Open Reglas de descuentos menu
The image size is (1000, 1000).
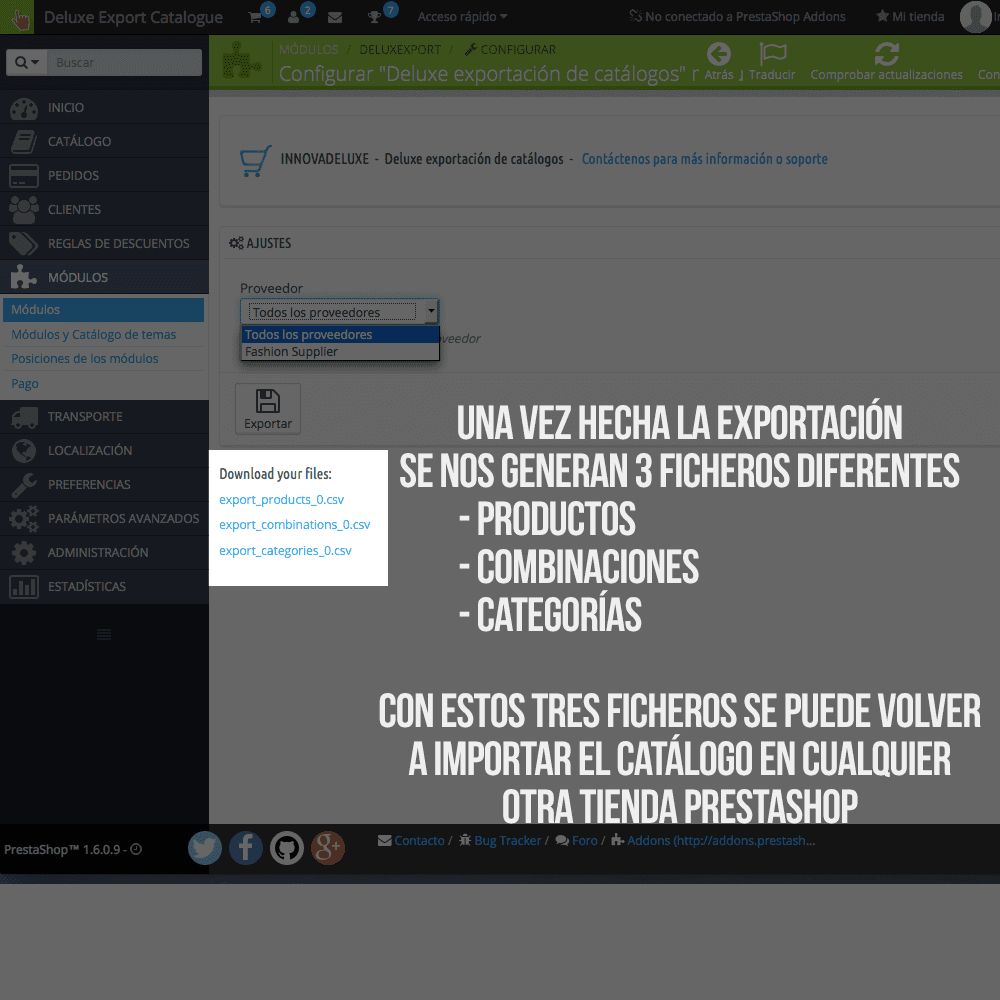(x=105, y=243)
